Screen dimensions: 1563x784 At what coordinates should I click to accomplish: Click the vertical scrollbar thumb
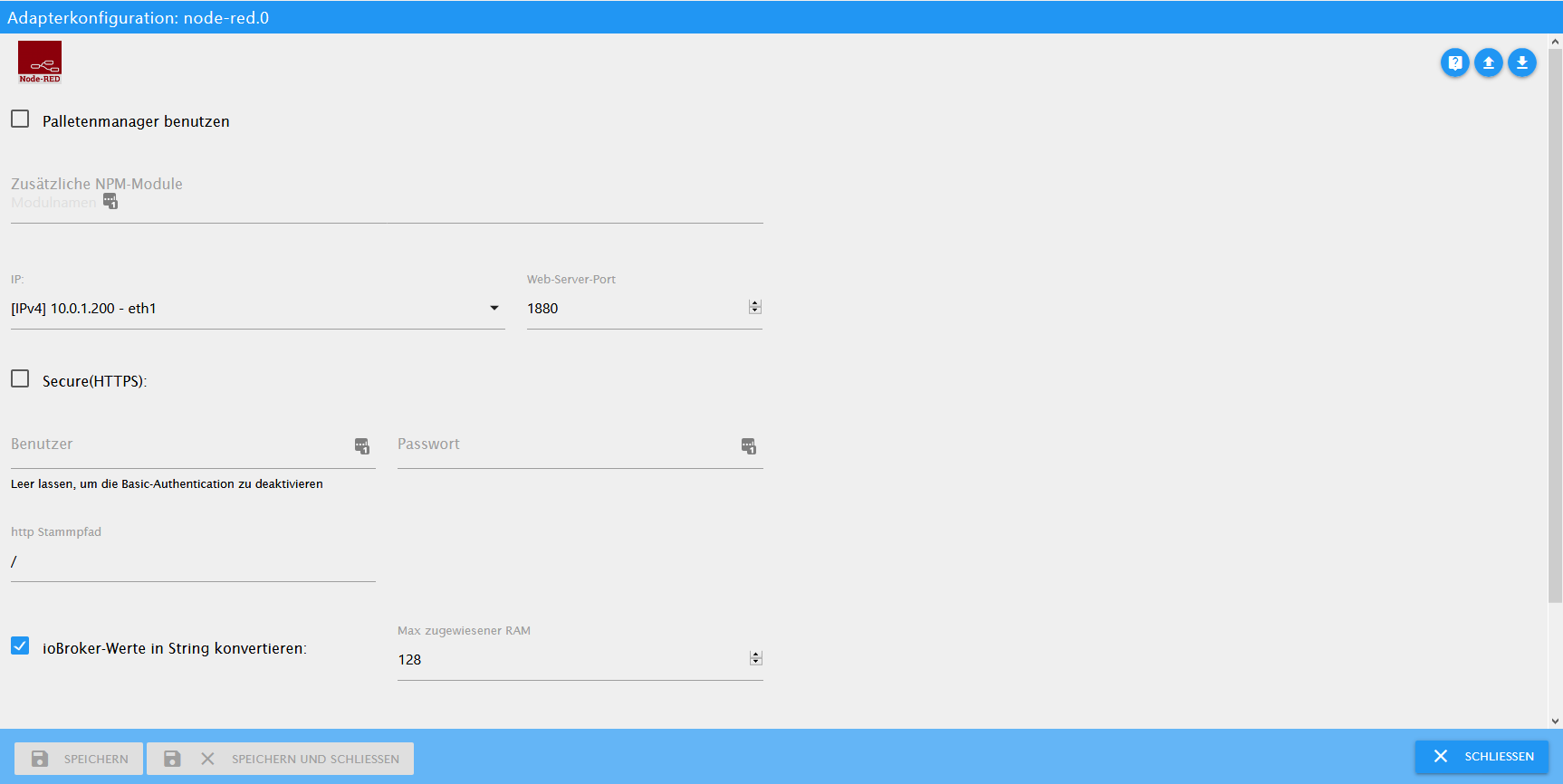(1555, 326)
